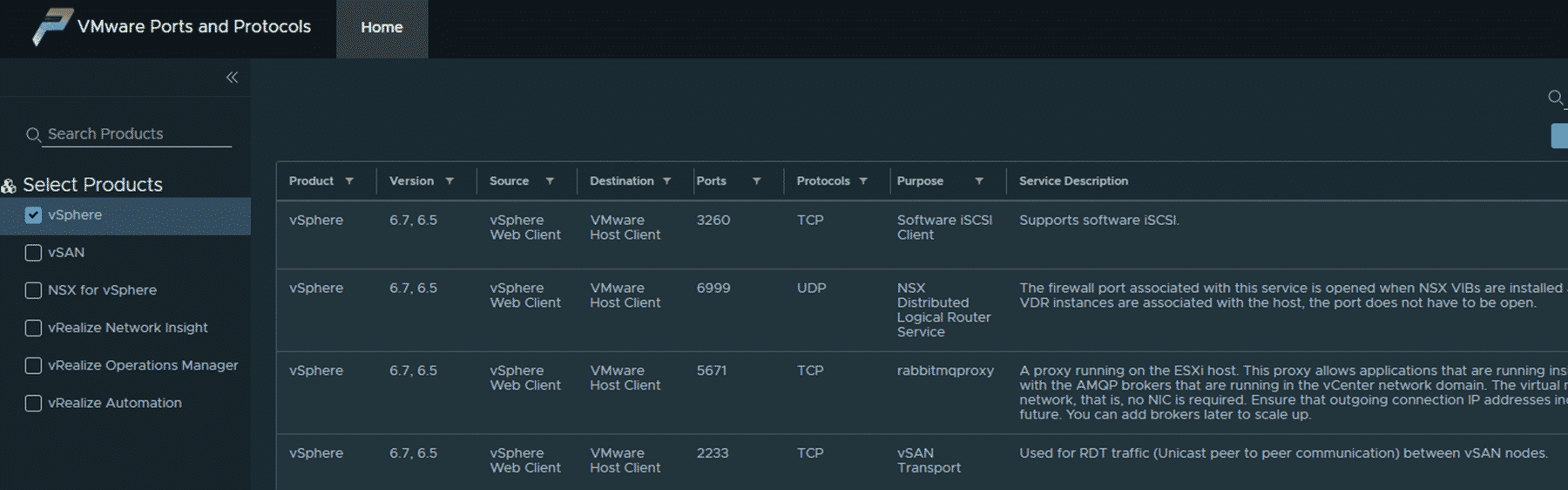Screen dimensions: 1568x490
Task: Click the UDP protocol cell
Action: point(811,289)
